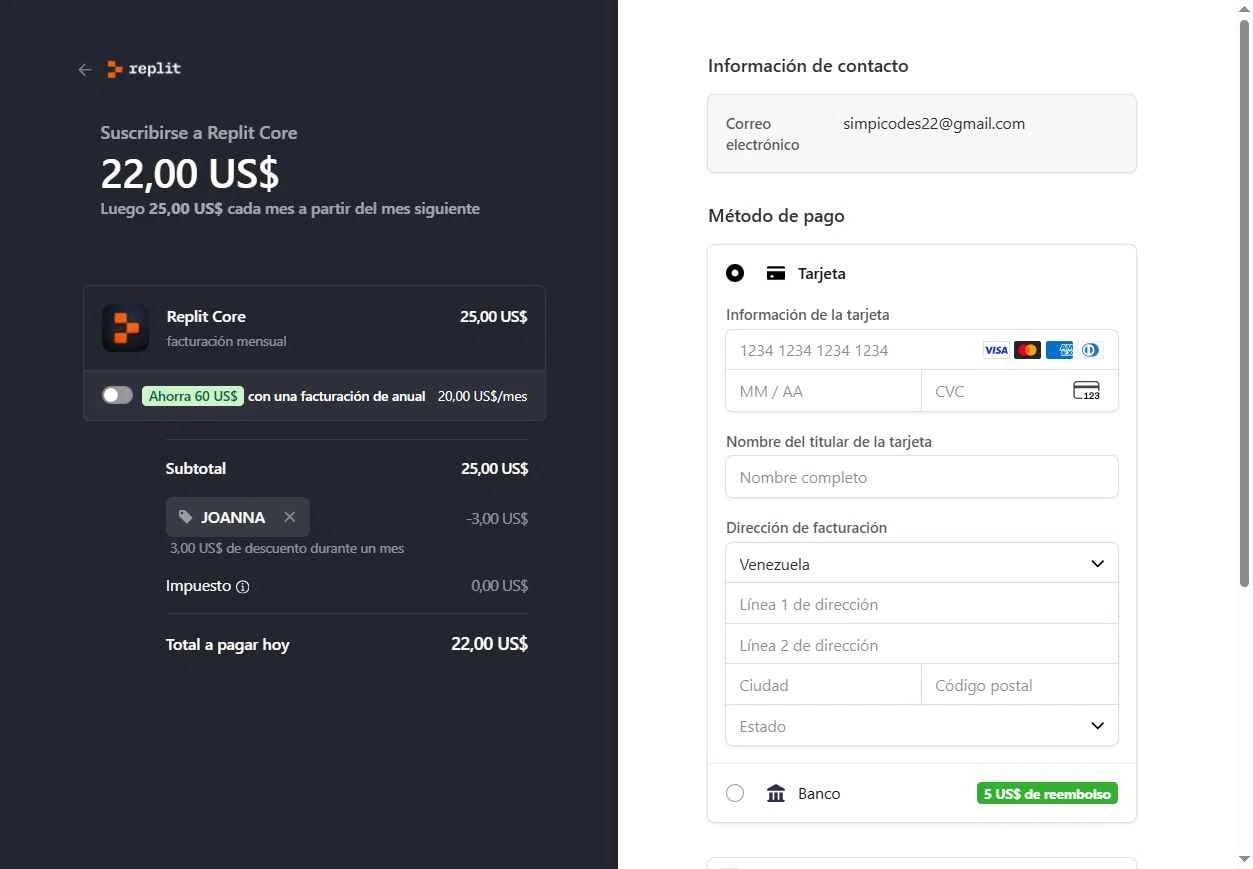The image size is (1253, 869).
Task: Click the Replit Core product thumbnail
Action: 125,328
